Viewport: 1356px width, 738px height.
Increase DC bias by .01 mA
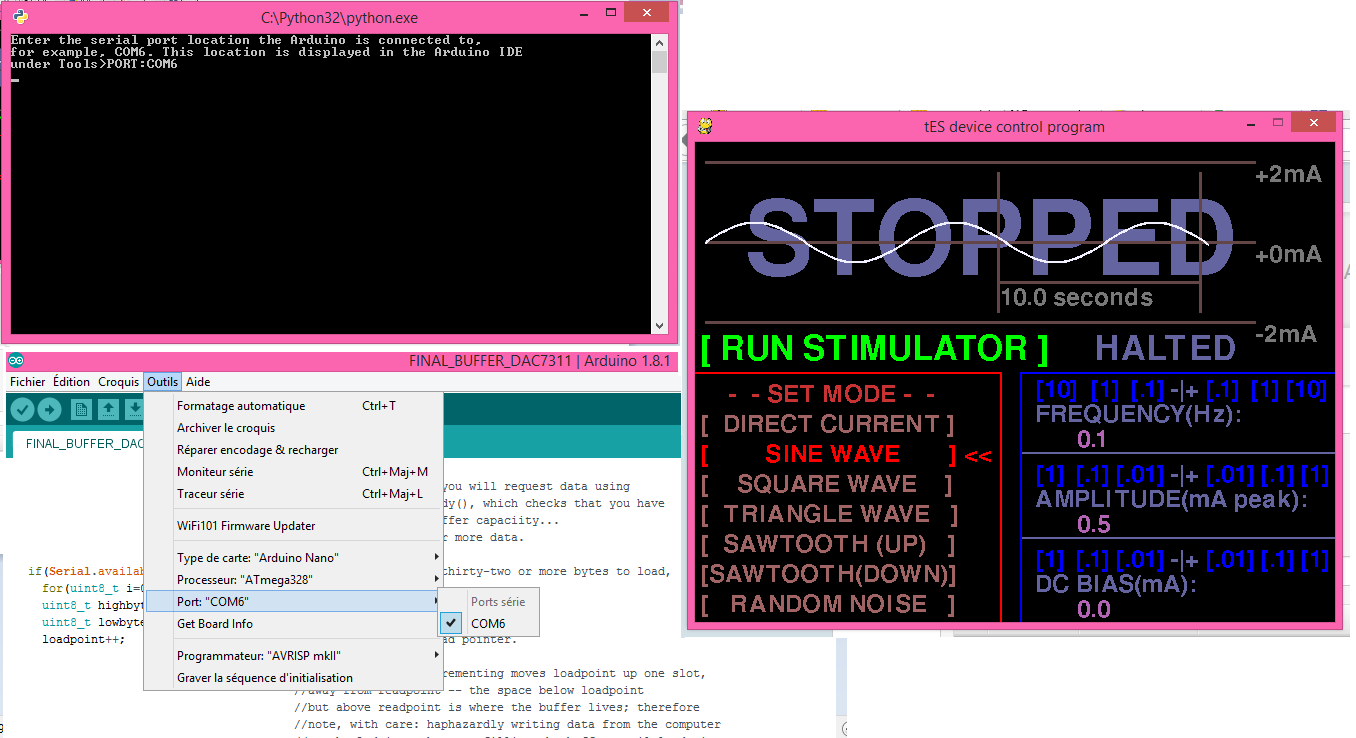[1229, 559]
